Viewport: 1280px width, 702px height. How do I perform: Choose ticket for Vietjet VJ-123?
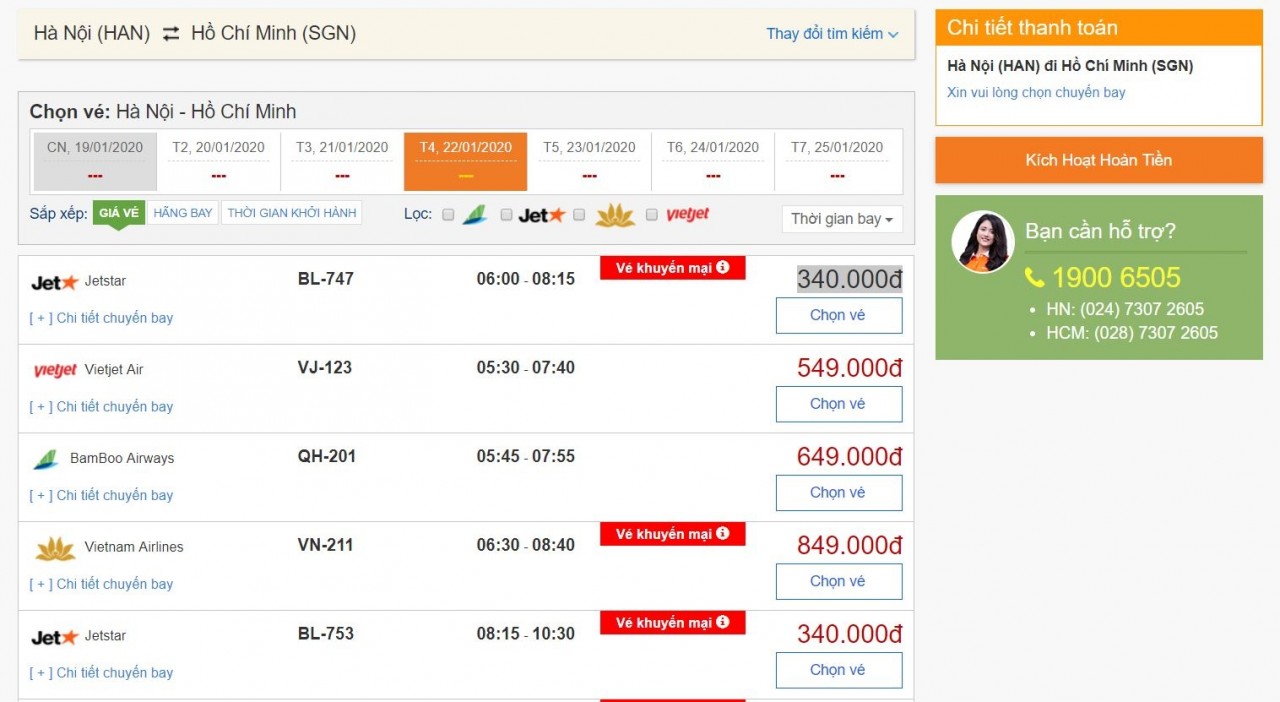click(x=839, y=405)
